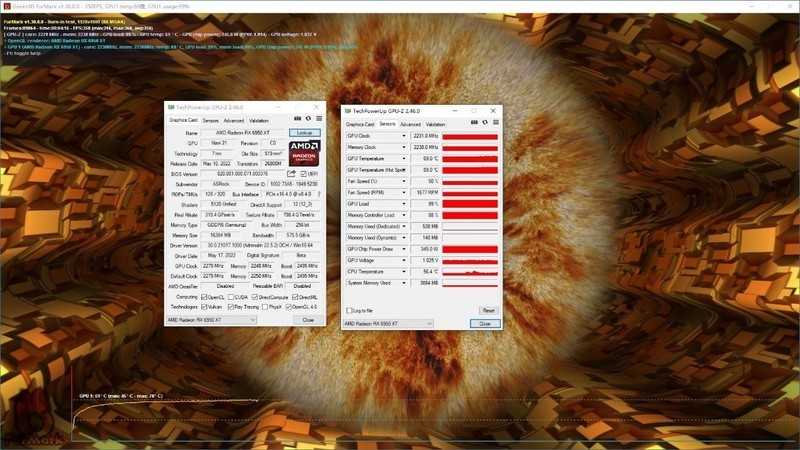Click Close button in Graphics Card window
800x450 pixels.
pos(308,320)
